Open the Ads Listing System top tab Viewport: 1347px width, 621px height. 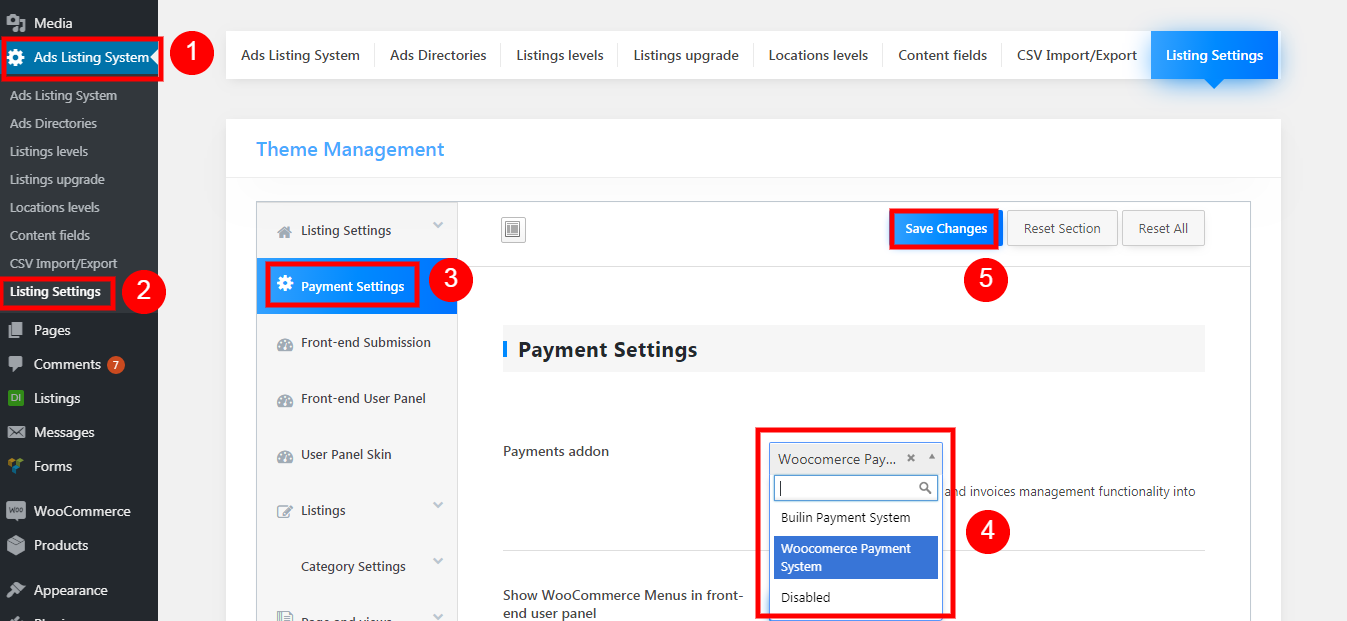pos(300,55)
